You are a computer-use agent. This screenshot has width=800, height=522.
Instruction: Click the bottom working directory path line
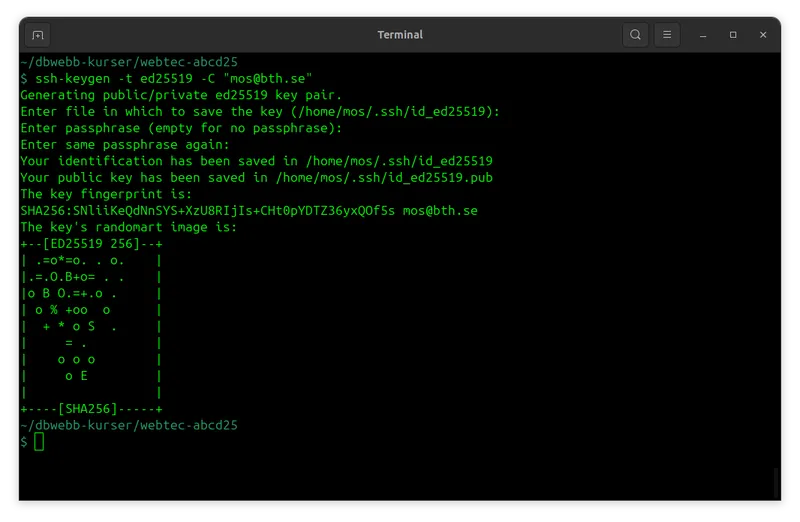[129, 425]
